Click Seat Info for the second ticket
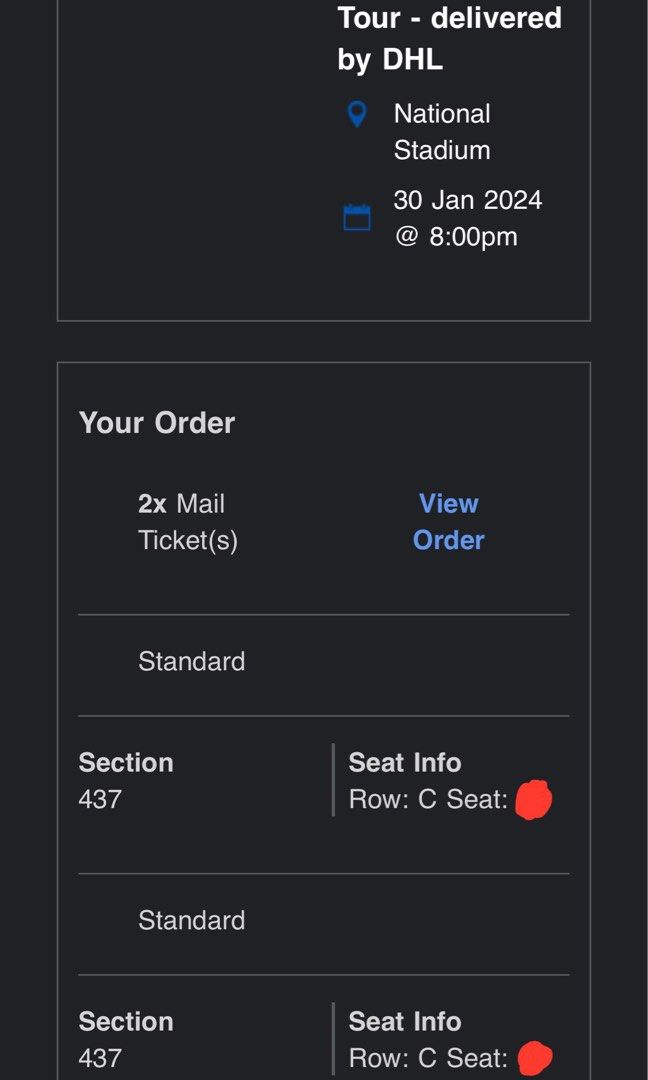The height and width of the screenshot is (1080, 648). 404,1022
